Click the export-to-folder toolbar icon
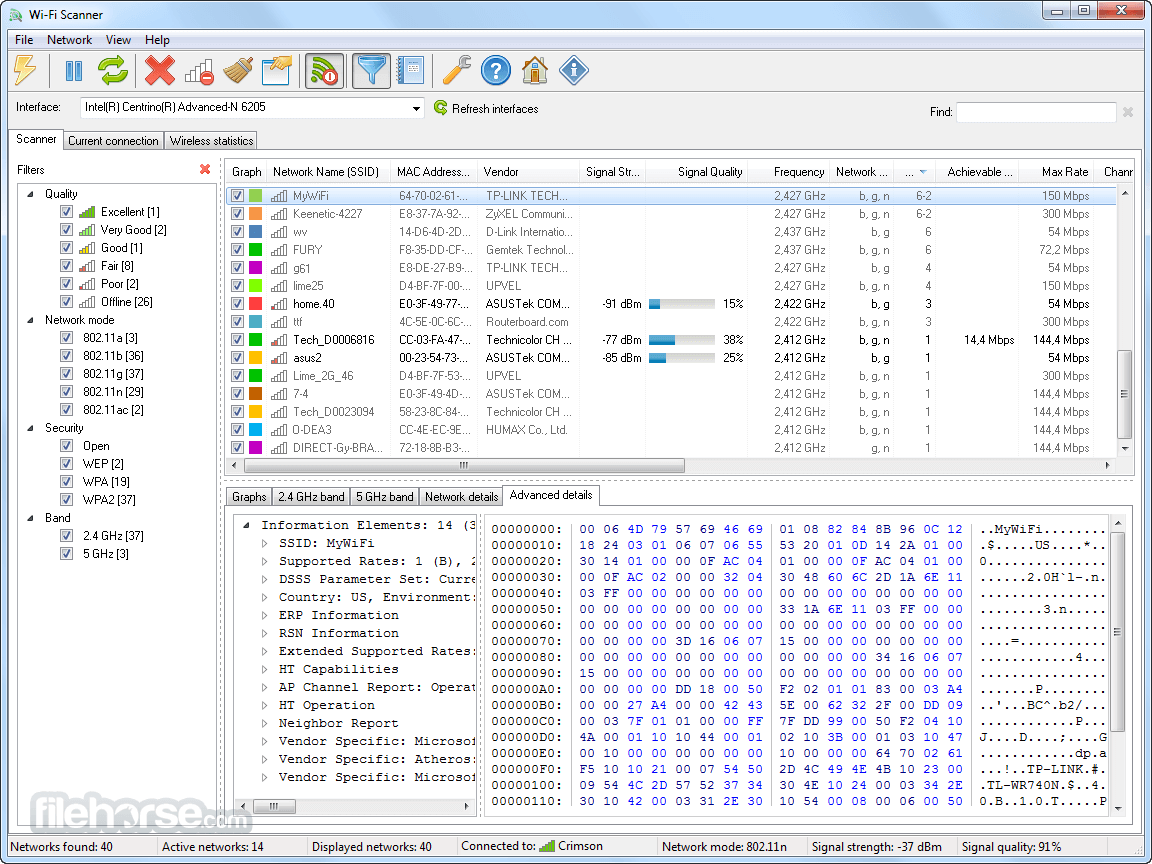 [x=277, y=71]
